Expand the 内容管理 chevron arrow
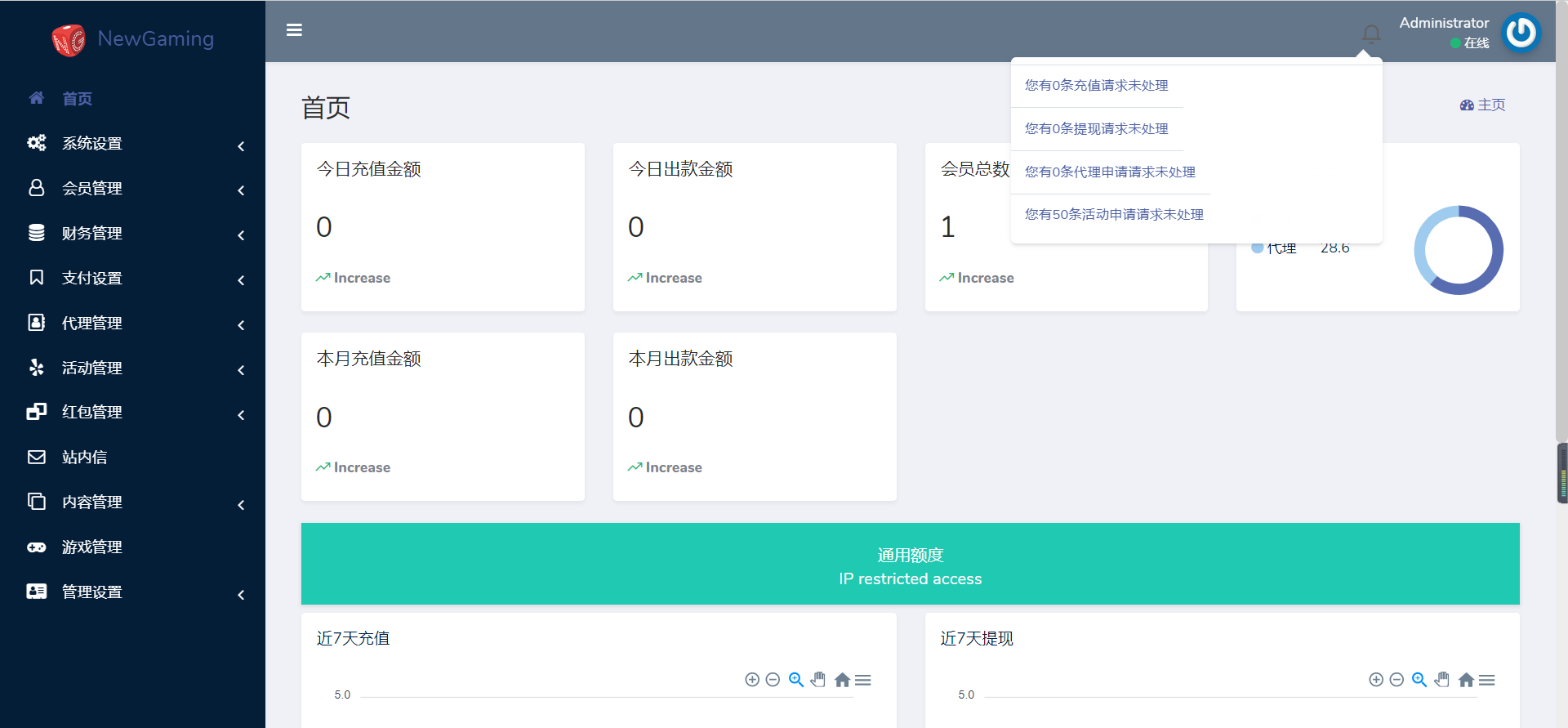Image resolution: width=1568 pixels, height=728 pixels. 241,505
